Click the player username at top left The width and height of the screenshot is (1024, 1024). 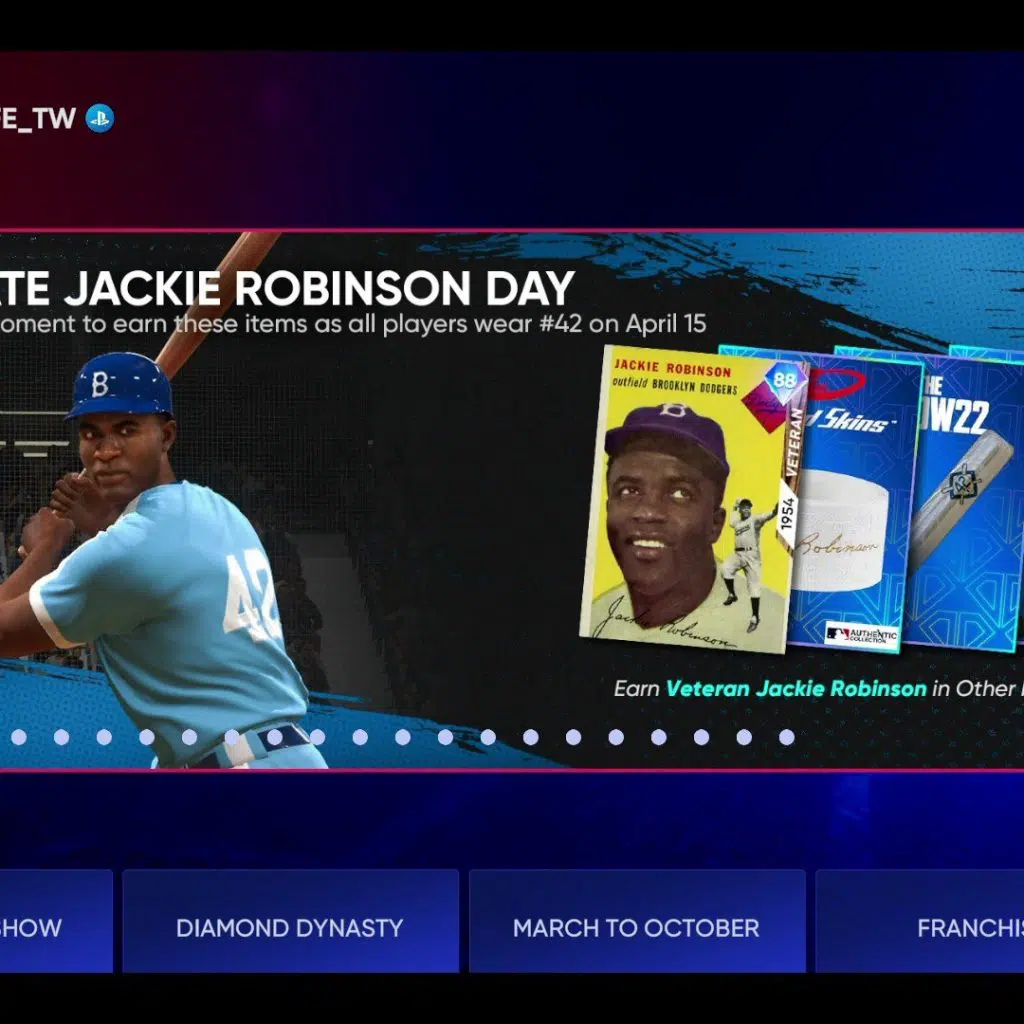(x=38, y=118)
